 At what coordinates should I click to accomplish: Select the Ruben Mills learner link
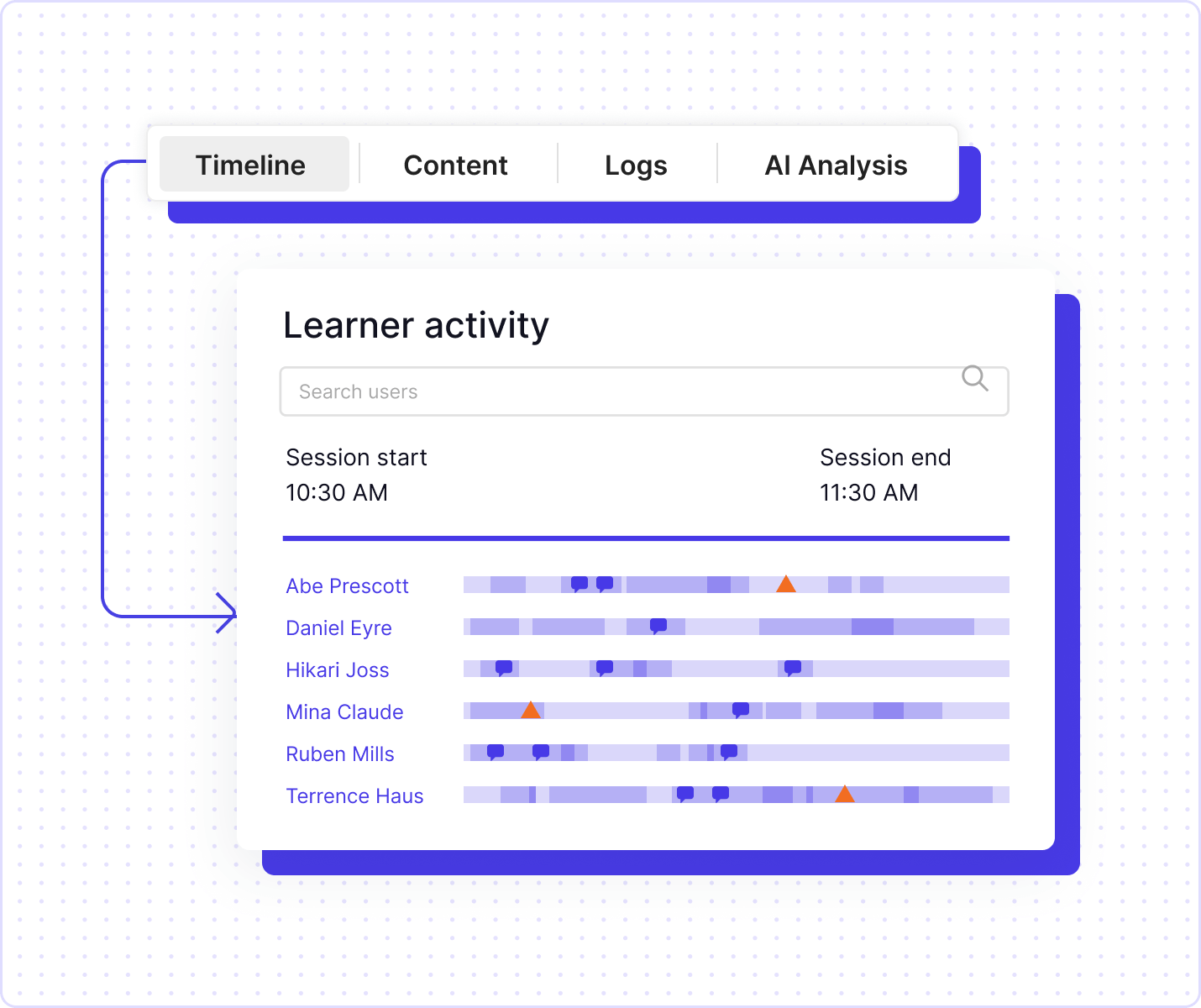[x=339, y=753]
